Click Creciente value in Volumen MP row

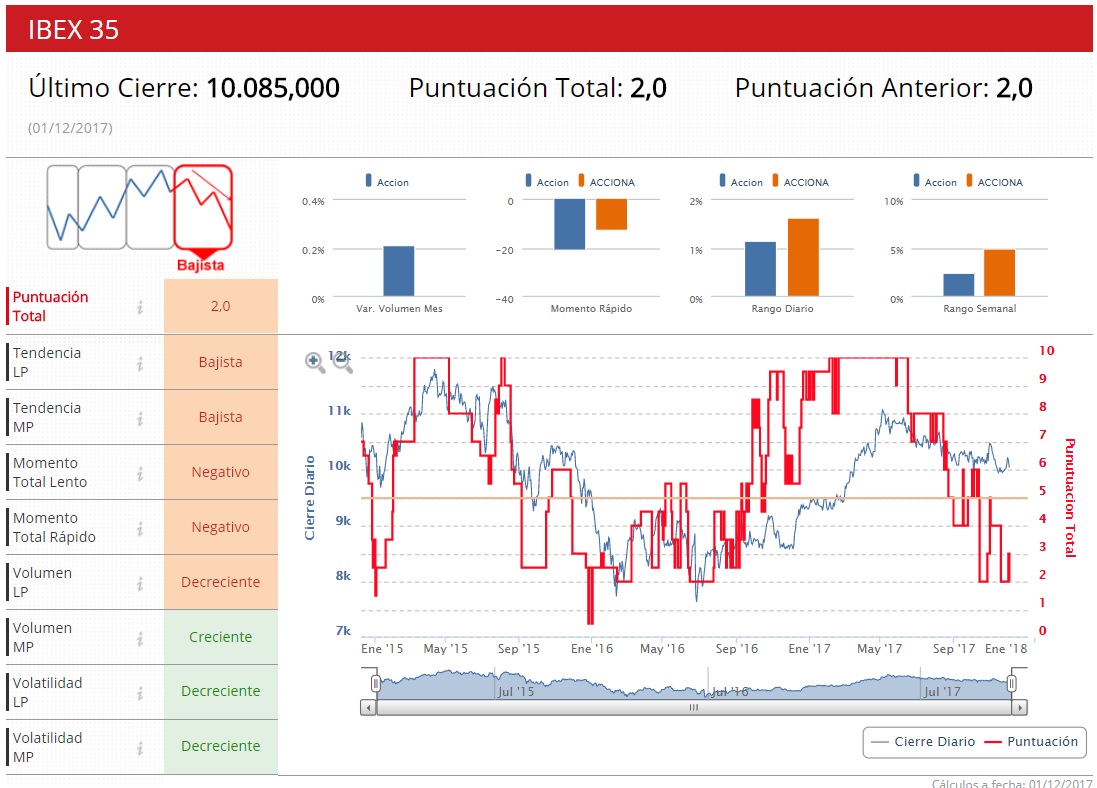(x=220, y=637)
